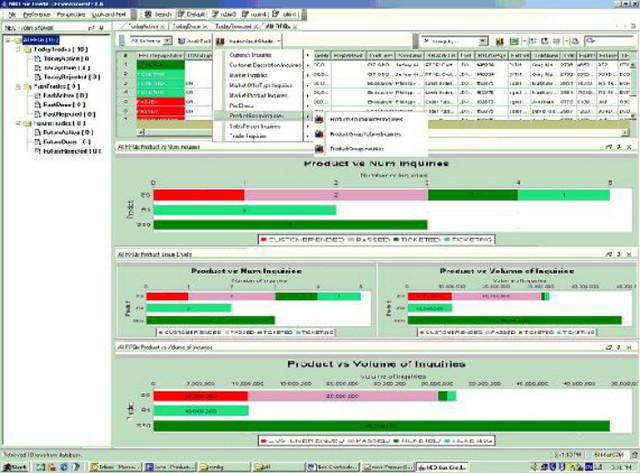Collapse the PastTrades tree node
Image resolution: width=640 pixels, height=473 pixels.
18,87
